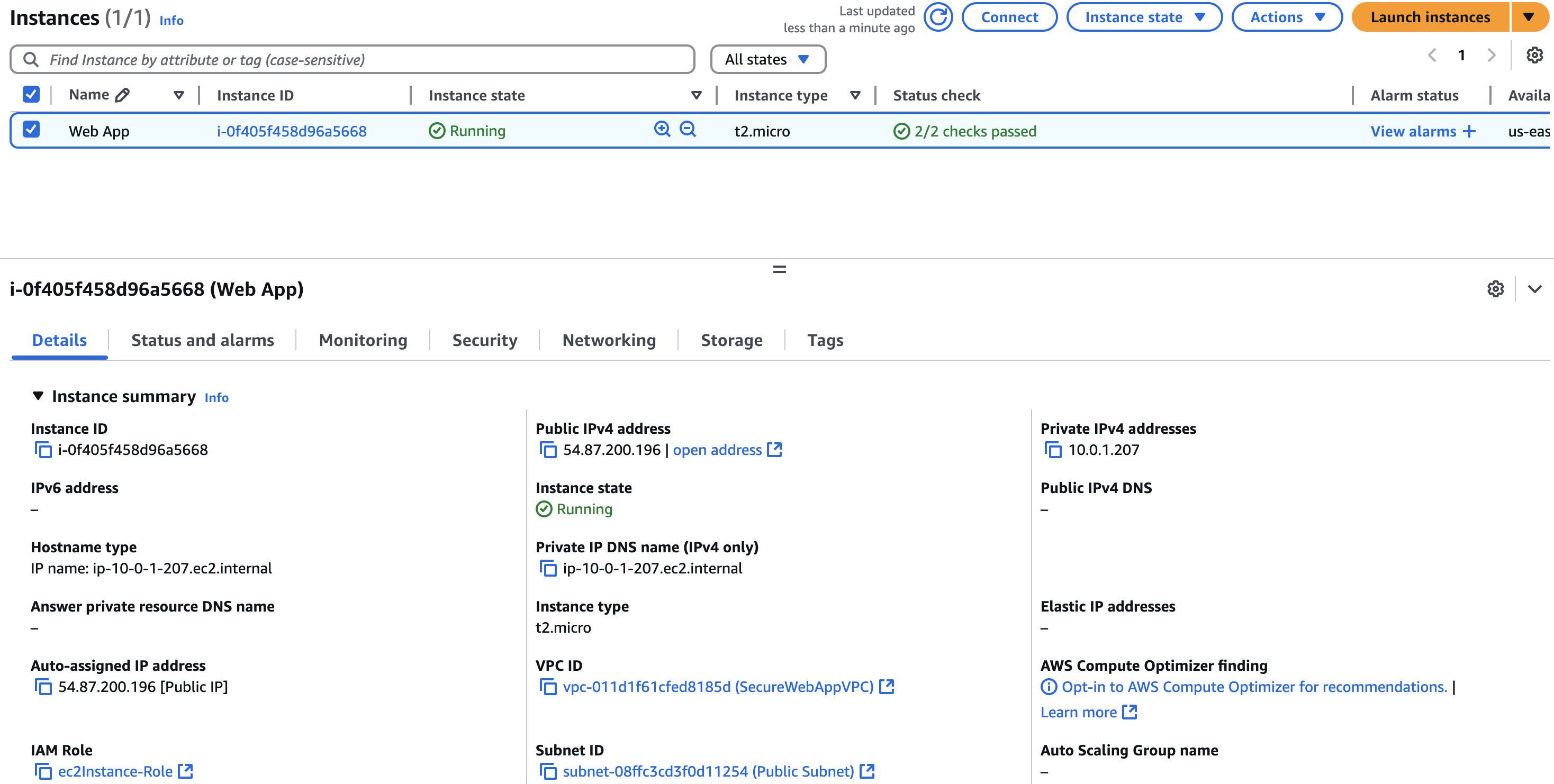
Task: Zoom in on the Running instance state
Action: [662, 129]
